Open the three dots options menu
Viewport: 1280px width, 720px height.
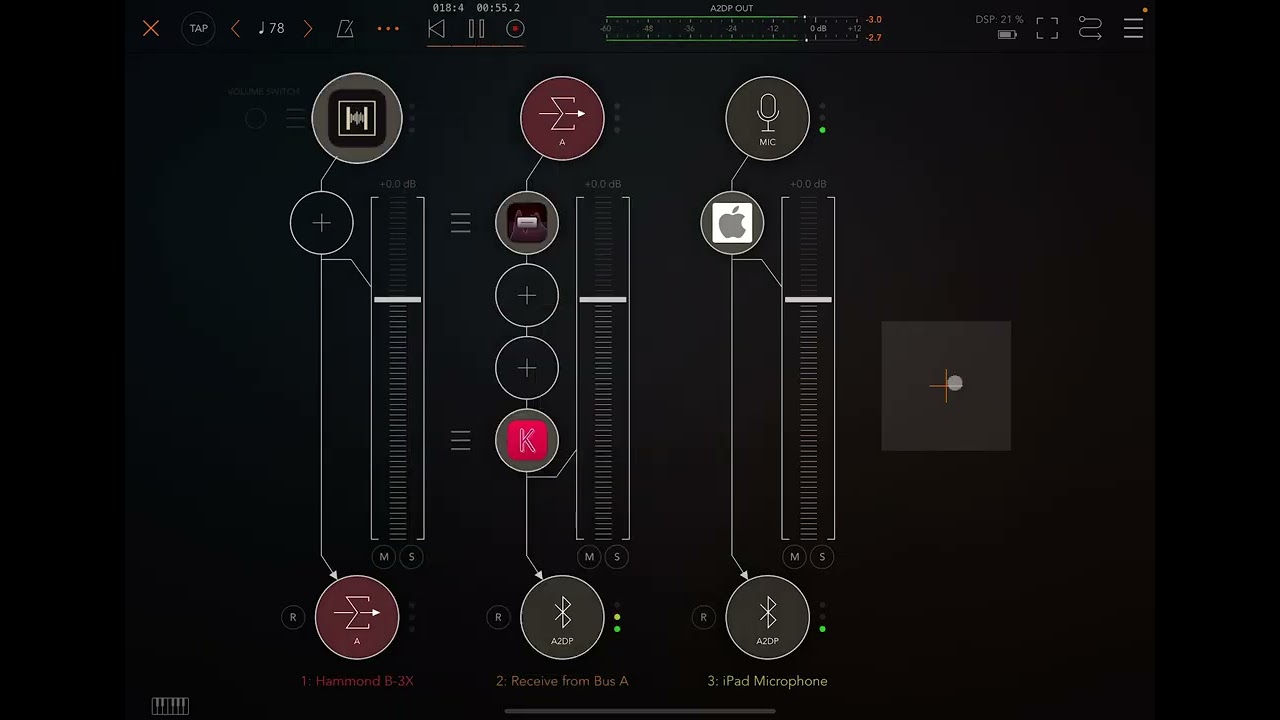(388, 28)
